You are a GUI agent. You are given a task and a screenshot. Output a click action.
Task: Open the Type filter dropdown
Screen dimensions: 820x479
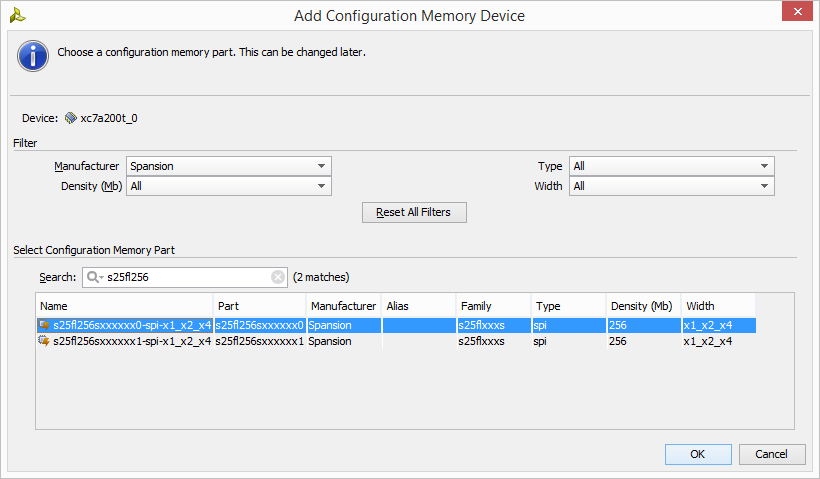click(x=671, y=166)
